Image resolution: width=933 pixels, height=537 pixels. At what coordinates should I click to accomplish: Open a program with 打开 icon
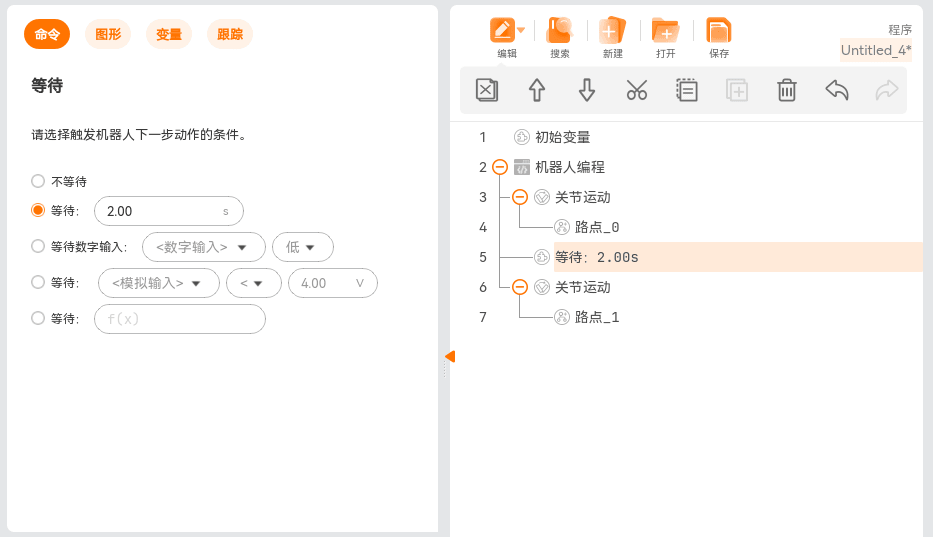coord(665,30)
